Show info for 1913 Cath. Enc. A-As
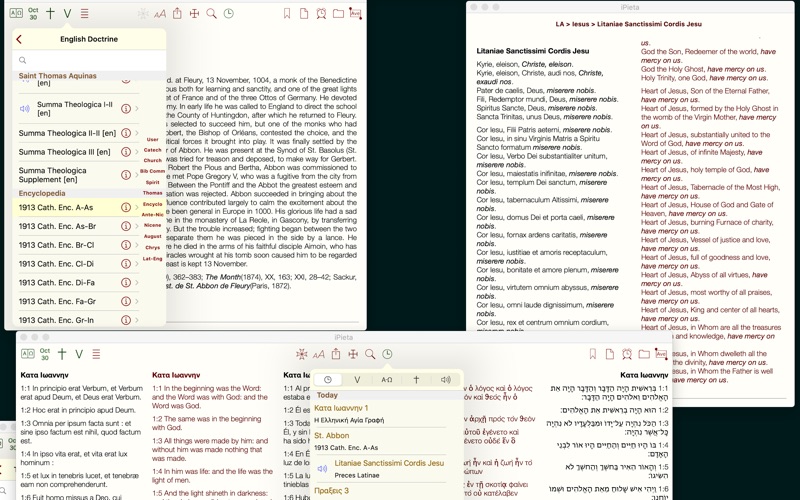The height and width of the screenshot is (500, 800). coord(126,208)
